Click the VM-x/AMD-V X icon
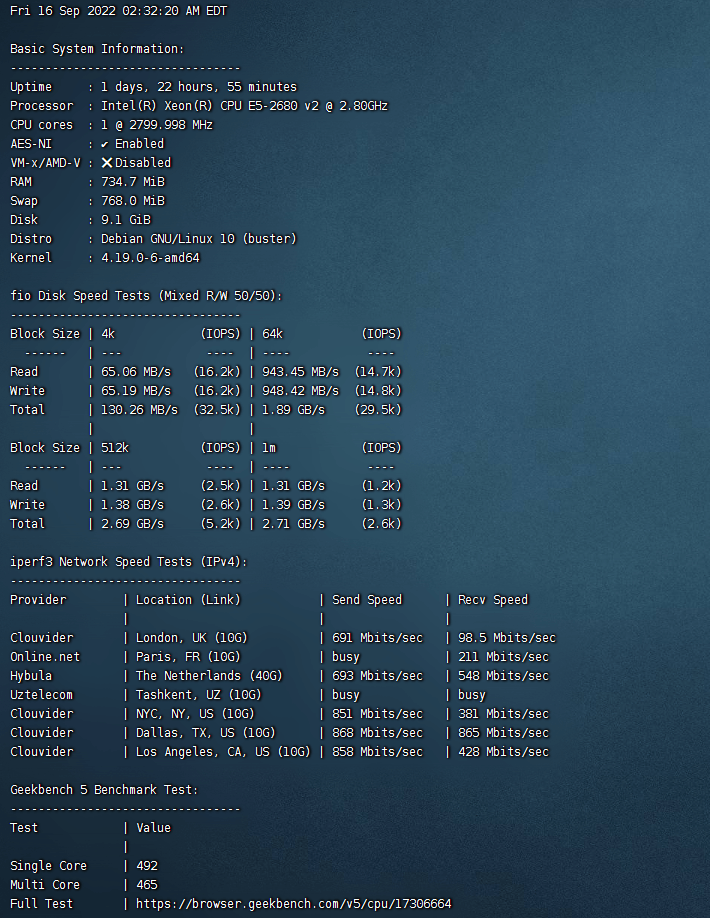This screenshot has height=918, width=710. point(107,163)
